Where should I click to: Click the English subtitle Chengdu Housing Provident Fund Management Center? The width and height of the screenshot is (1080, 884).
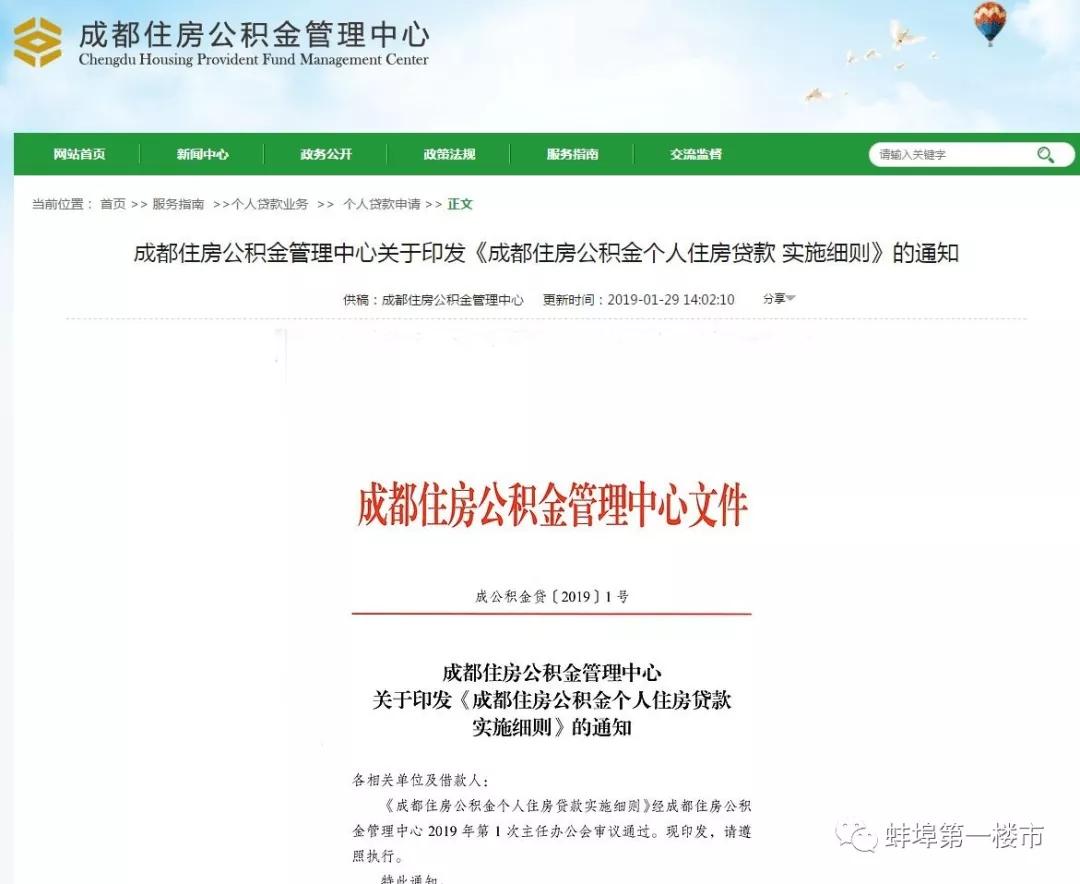[x=253, y=59]
